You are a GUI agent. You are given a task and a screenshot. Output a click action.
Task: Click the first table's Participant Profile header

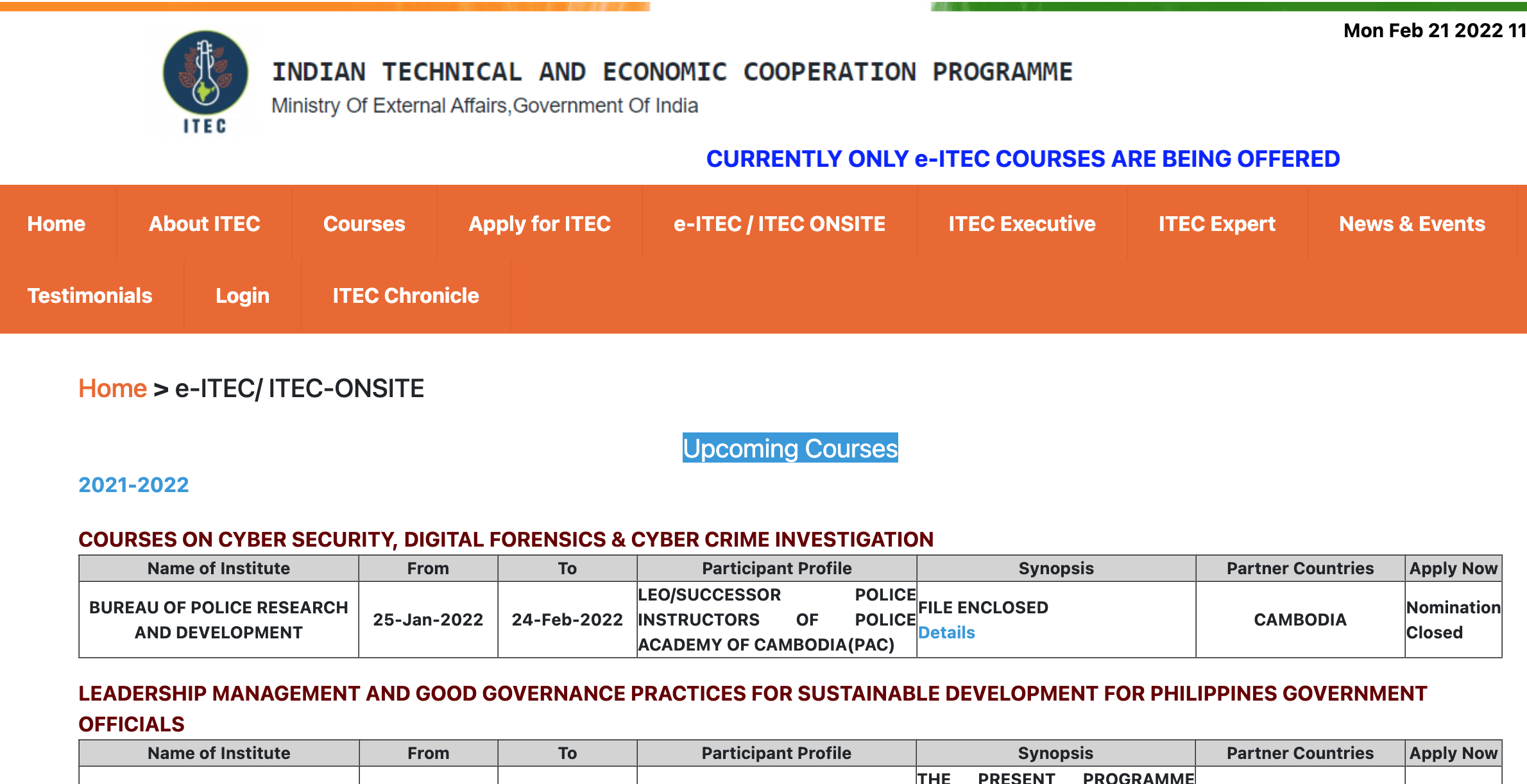tap(776, 568)
